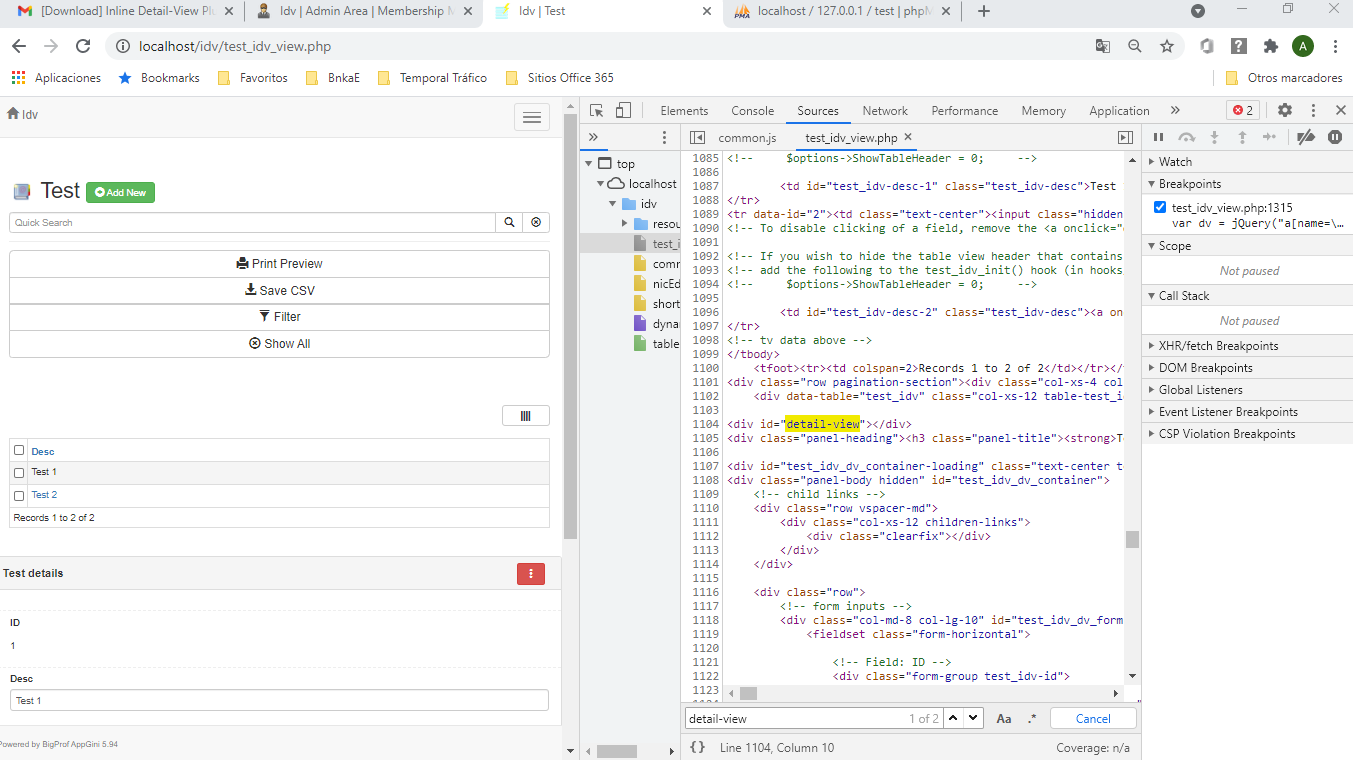Reload the current page
This screenshot has height=760, width=1353.
[x=83, y=46]
